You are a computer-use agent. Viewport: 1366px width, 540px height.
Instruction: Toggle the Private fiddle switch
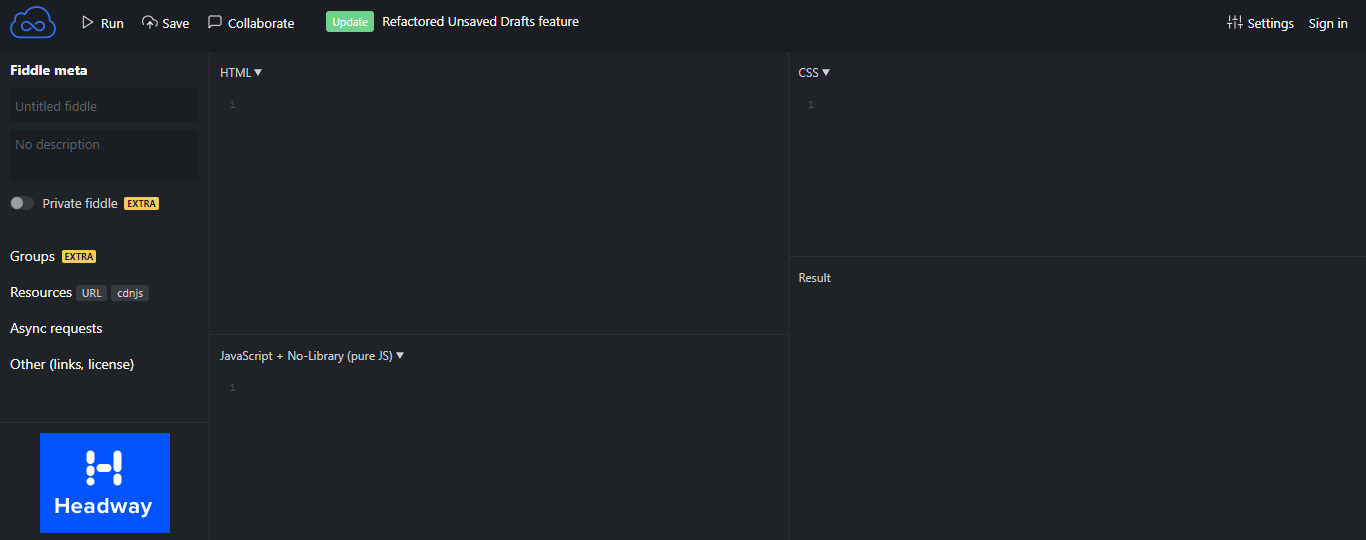point(22,203)
